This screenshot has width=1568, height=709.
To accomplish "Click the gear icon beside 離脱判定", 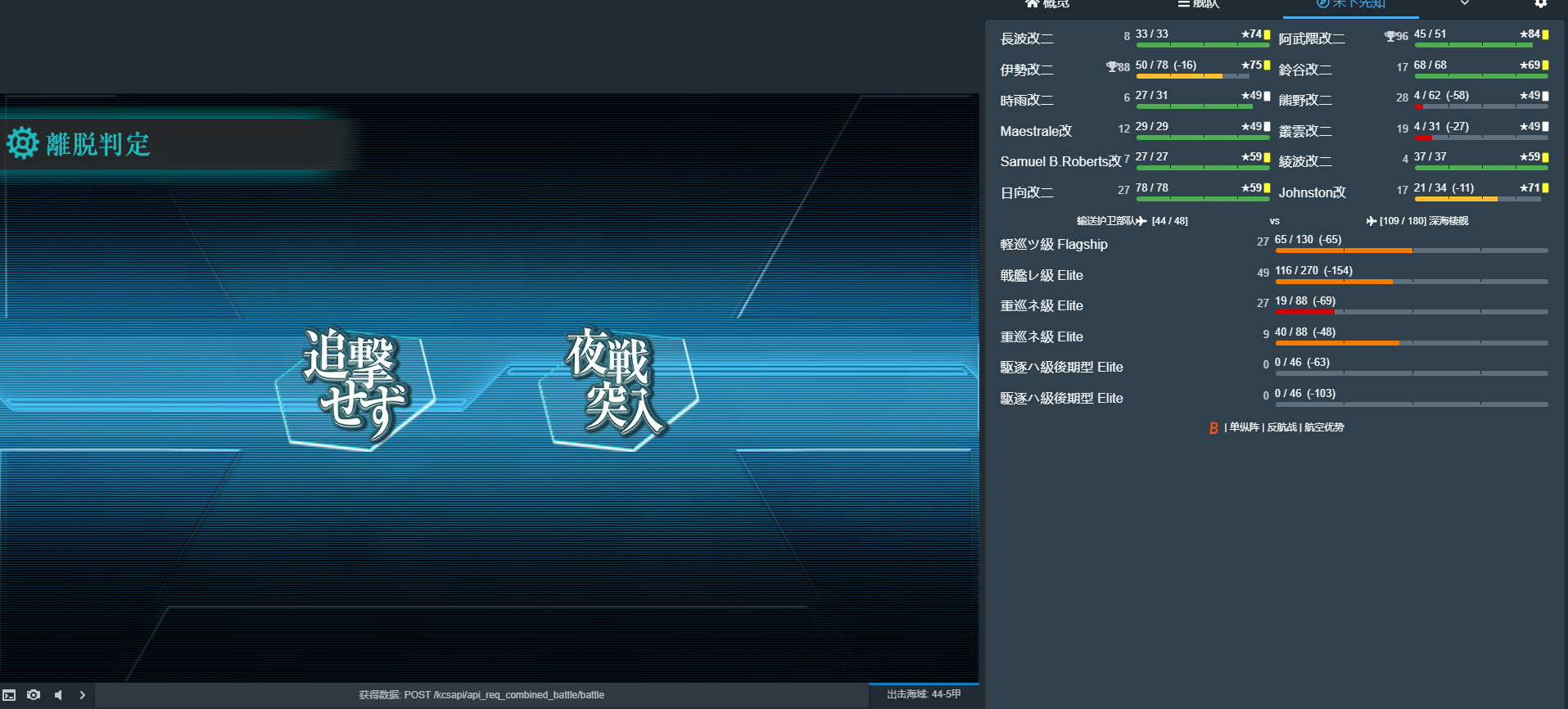I will [23, 143].
